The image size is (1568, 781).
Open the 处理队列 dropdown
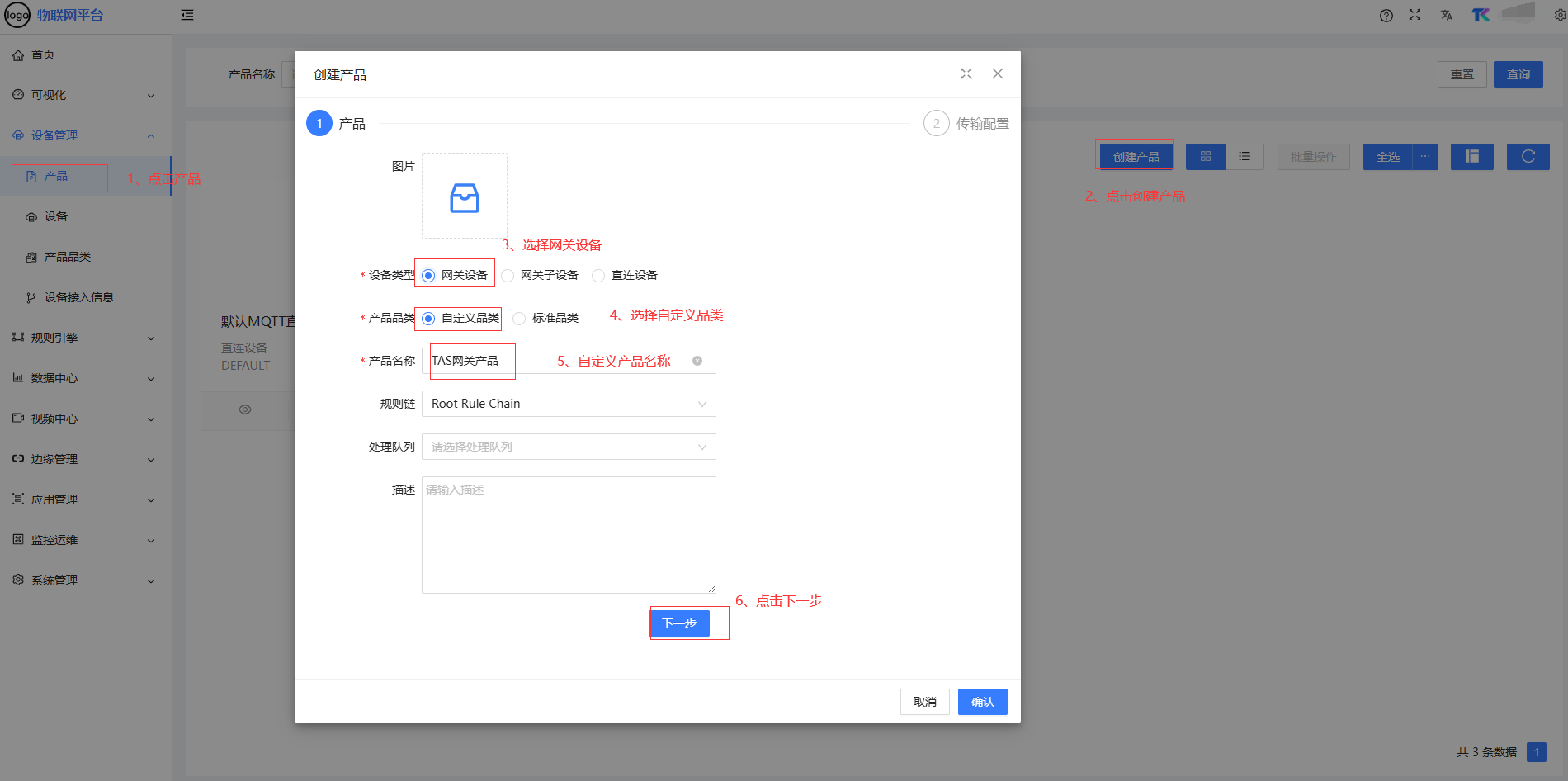569,447
